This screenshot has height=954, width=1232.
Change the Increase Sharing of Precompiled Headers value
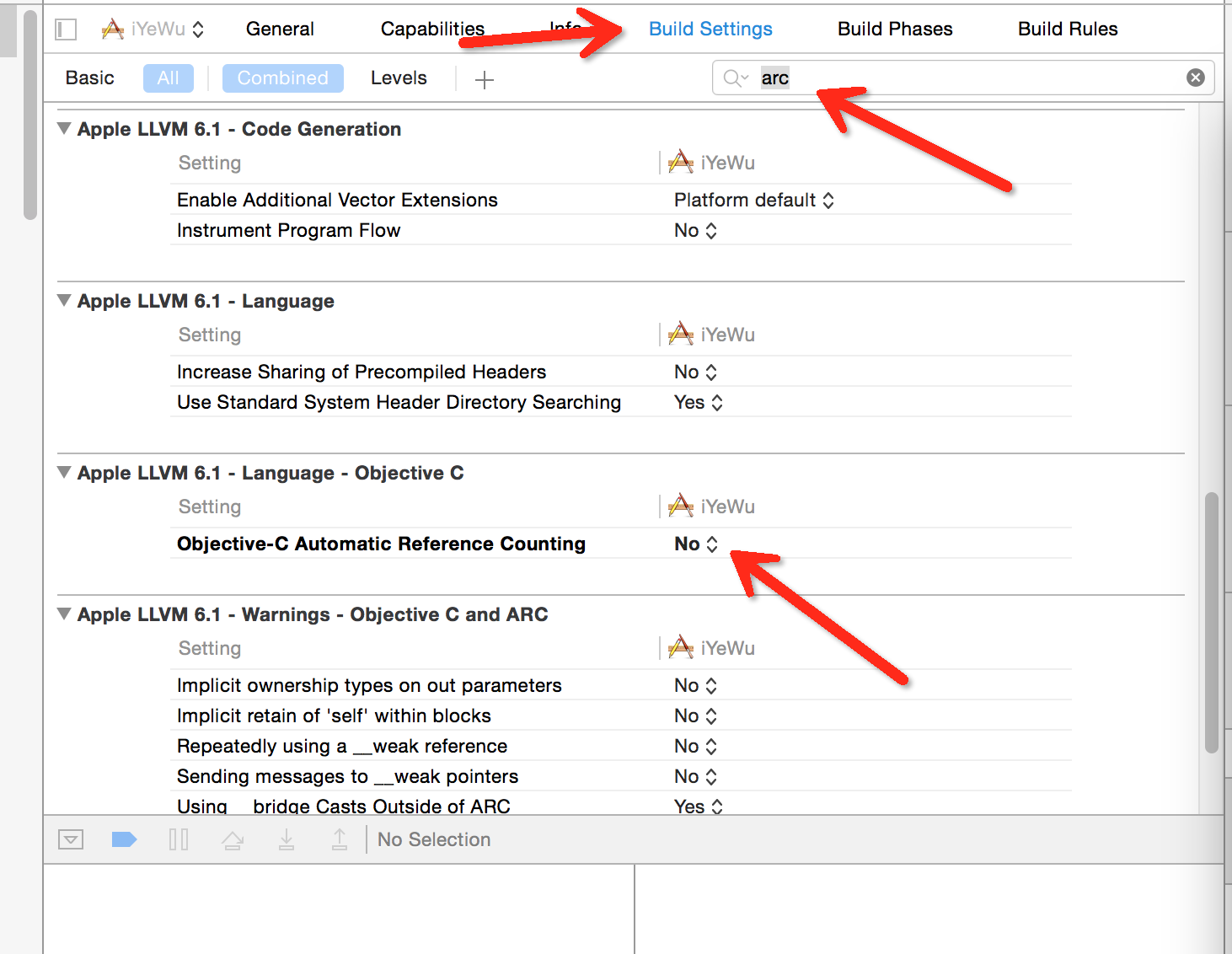[696, 372]
